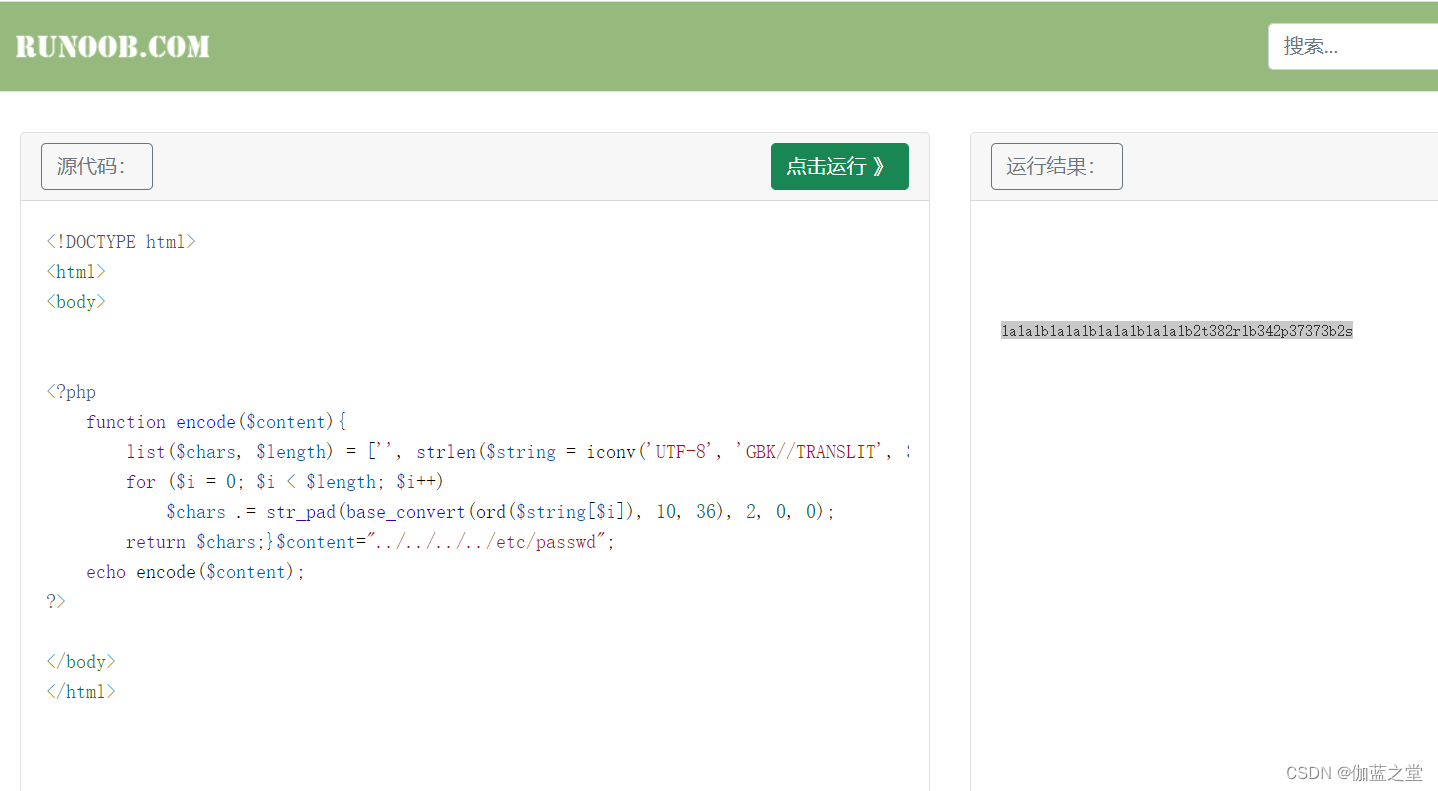1438x791 pixels.
Task: Click the DOCTYPE html declaration line
Action: pyautogui.click(x=120, y=241)
